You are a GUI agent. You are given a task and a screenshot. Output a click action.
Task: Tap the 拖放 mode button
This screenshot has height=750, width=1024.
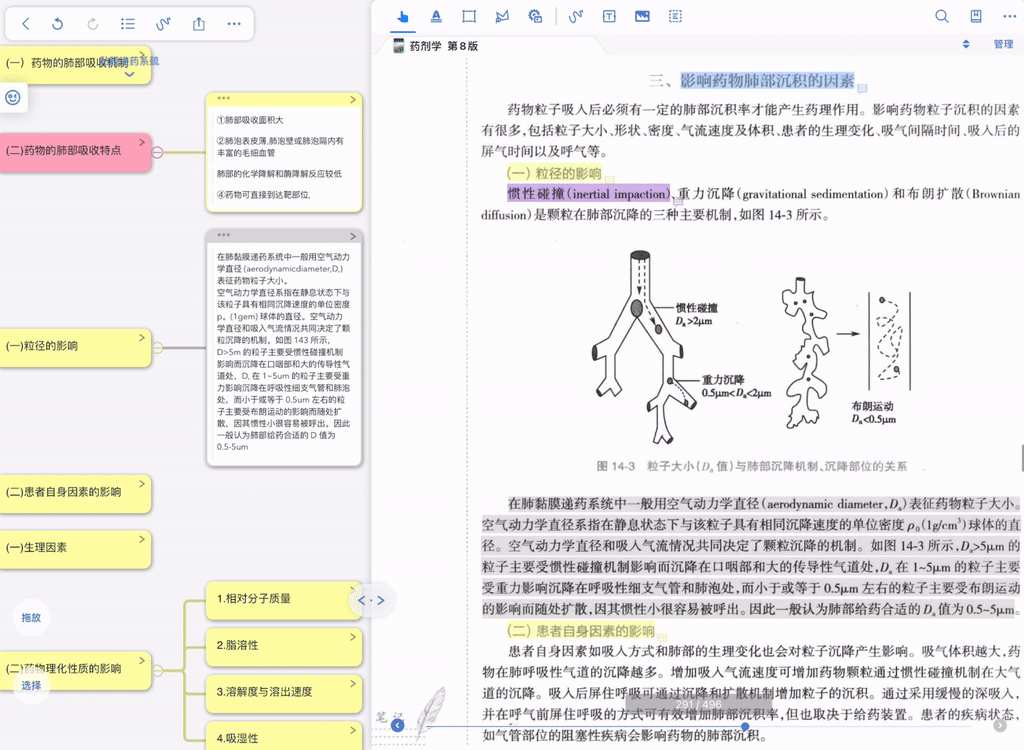pyautogui.click(x=31, y=617)
